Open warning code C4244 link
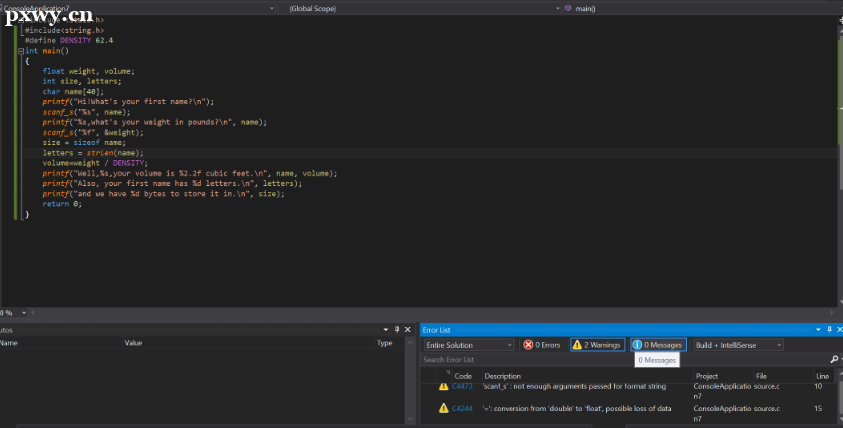843x428 pixels. click(462, 408)
